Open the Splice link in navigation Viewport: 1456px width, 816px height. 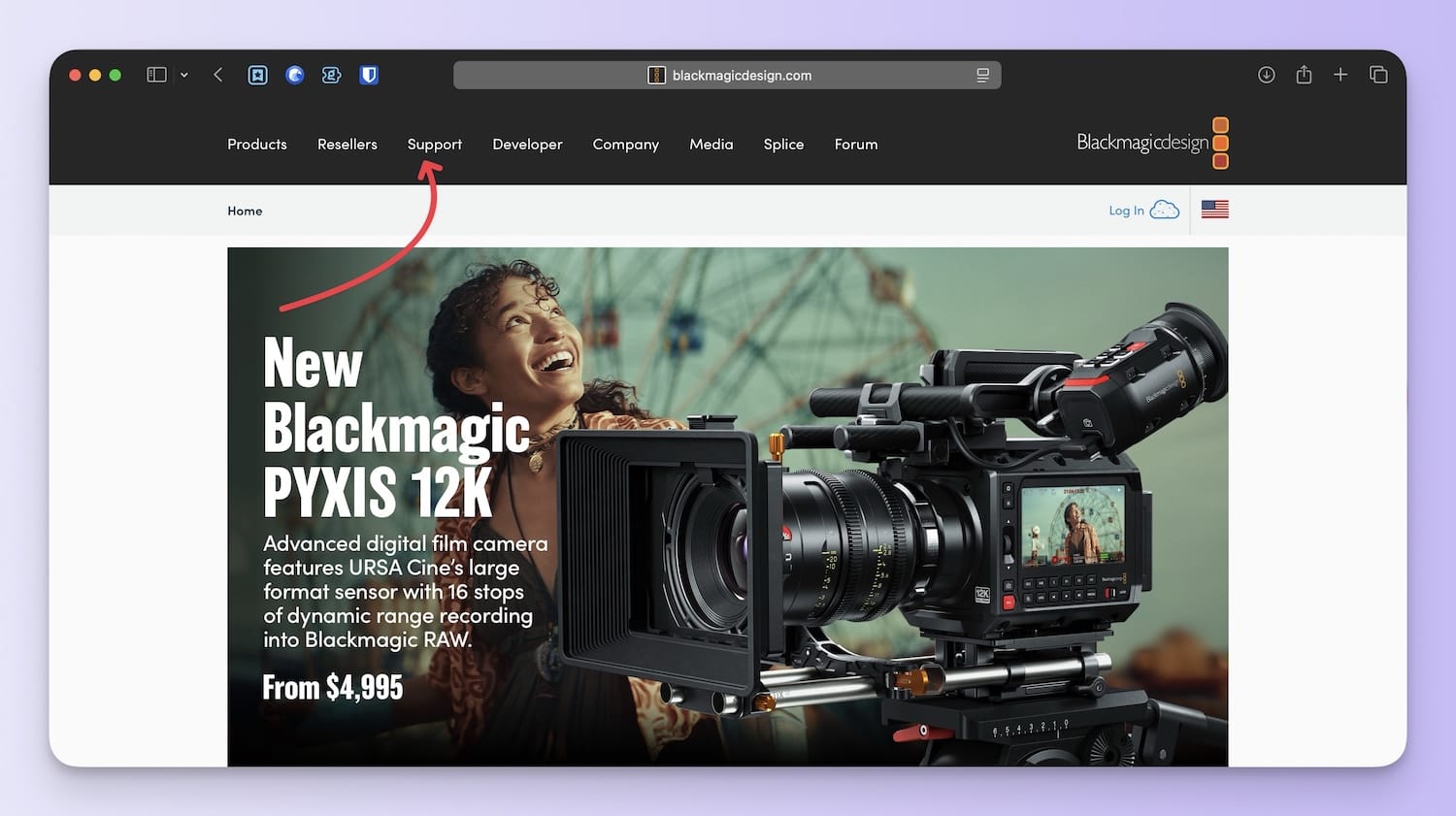[783, 145]
